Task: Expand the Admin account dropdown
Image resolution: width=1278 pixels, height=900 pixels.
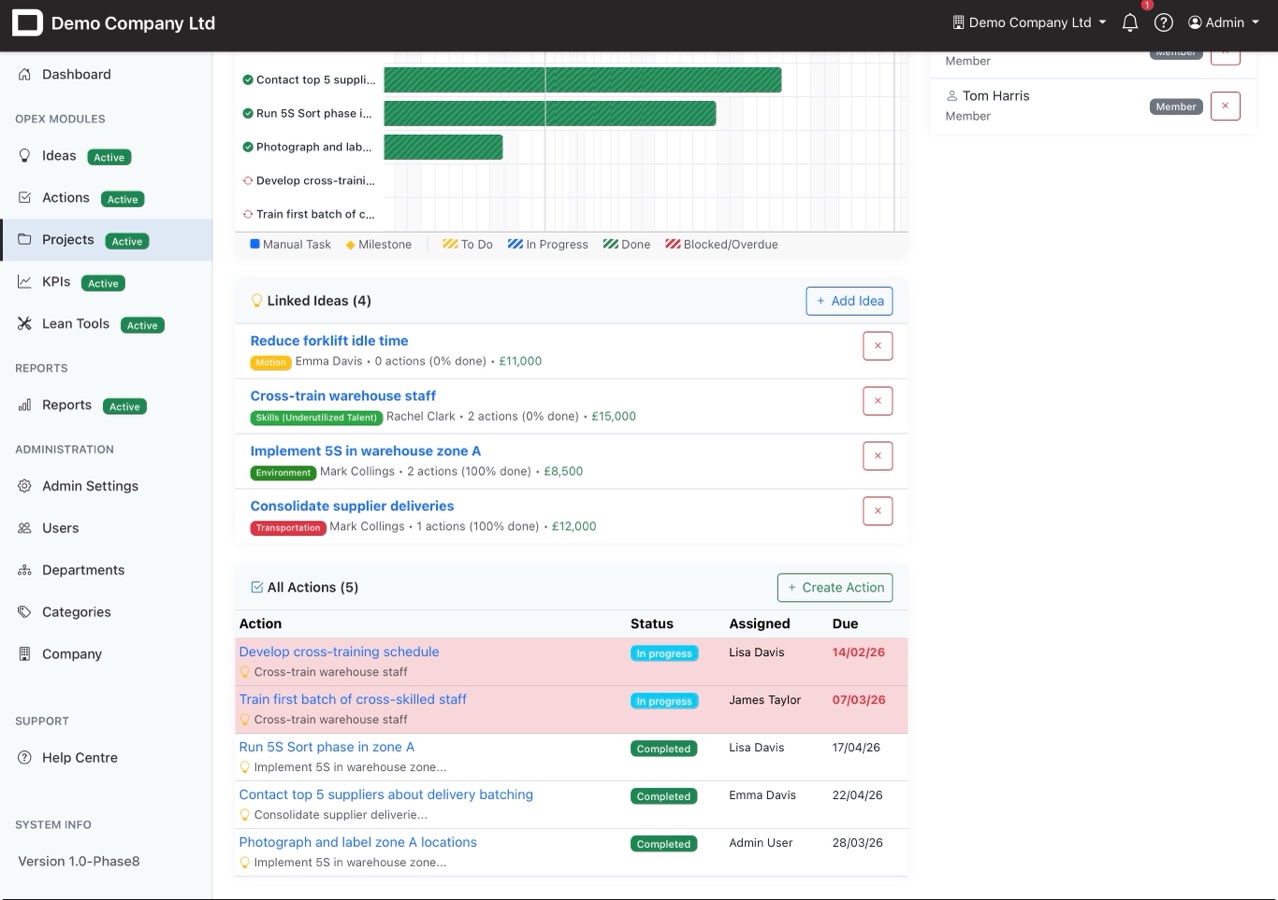Action: pos(1222,22)
